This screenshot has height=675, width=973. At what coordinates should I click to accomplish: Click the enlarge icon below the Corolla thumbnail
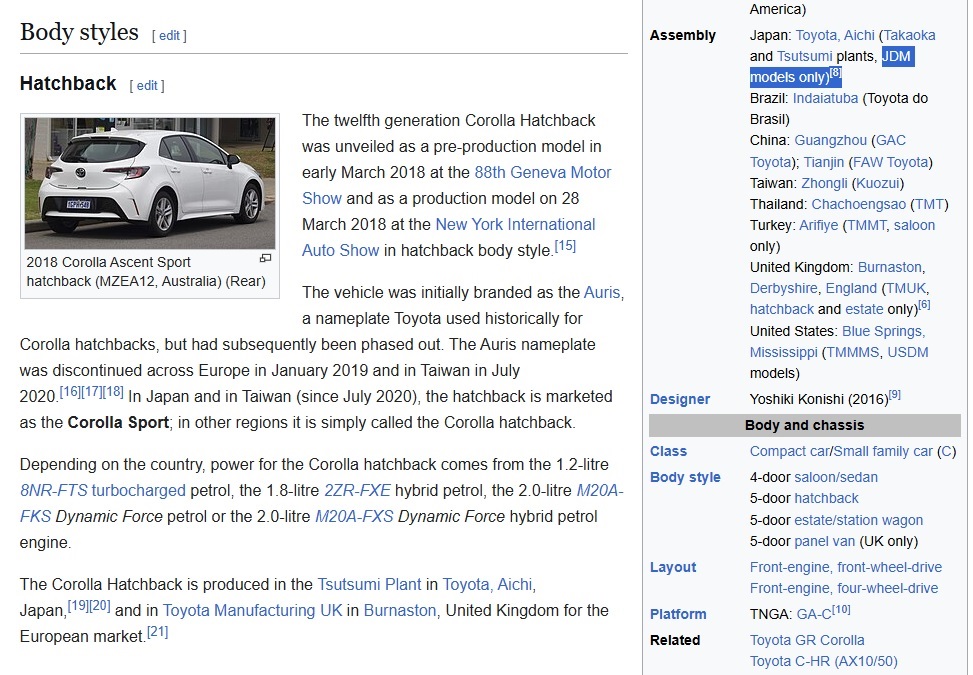point(266,258)
